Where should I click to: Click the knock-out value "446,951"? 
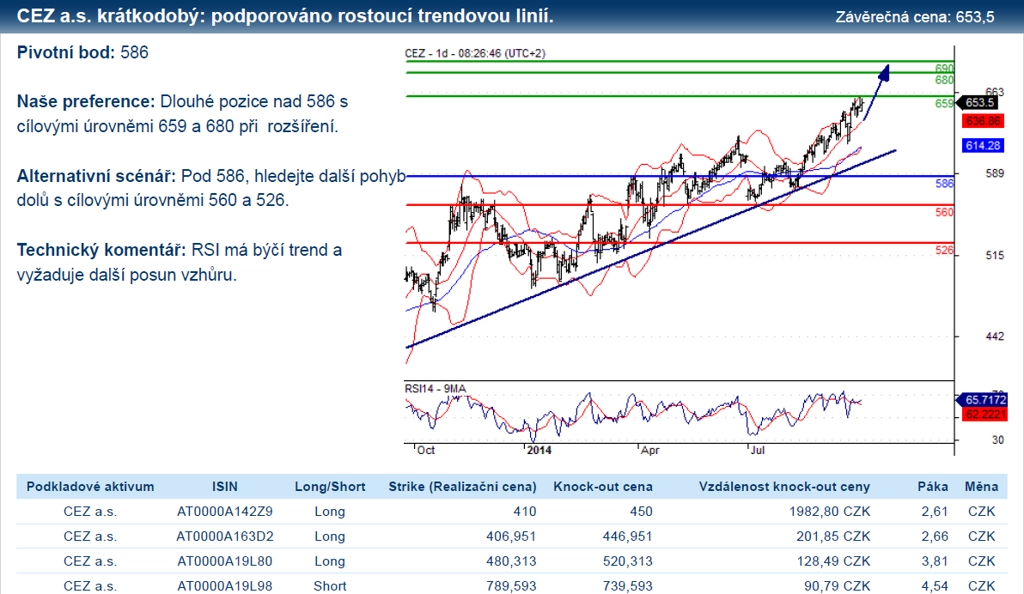pyautogui.click(x=628, y=536)
